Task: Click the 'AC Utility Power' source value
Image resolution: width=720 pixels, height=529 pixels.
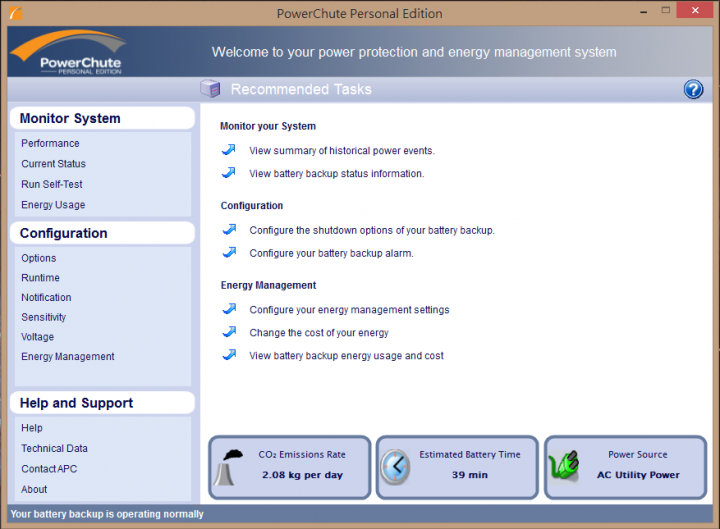Action: [x=638, y=475]
